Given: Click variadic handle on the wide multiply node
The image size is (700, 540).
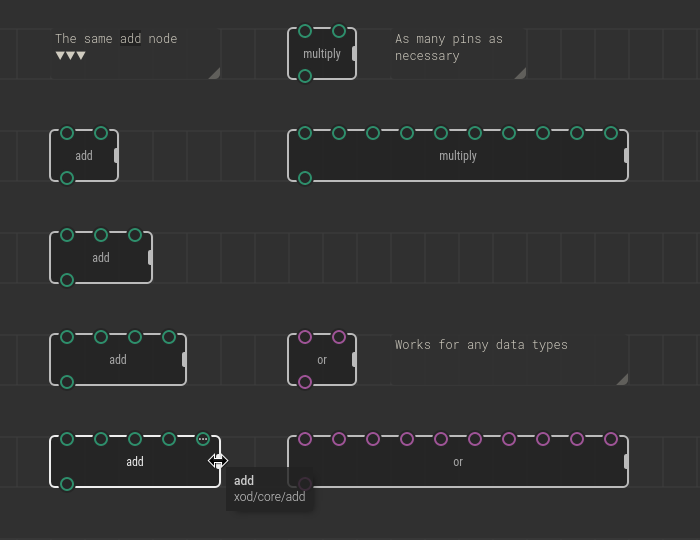Looking at the screenshot, I should 627,156.
